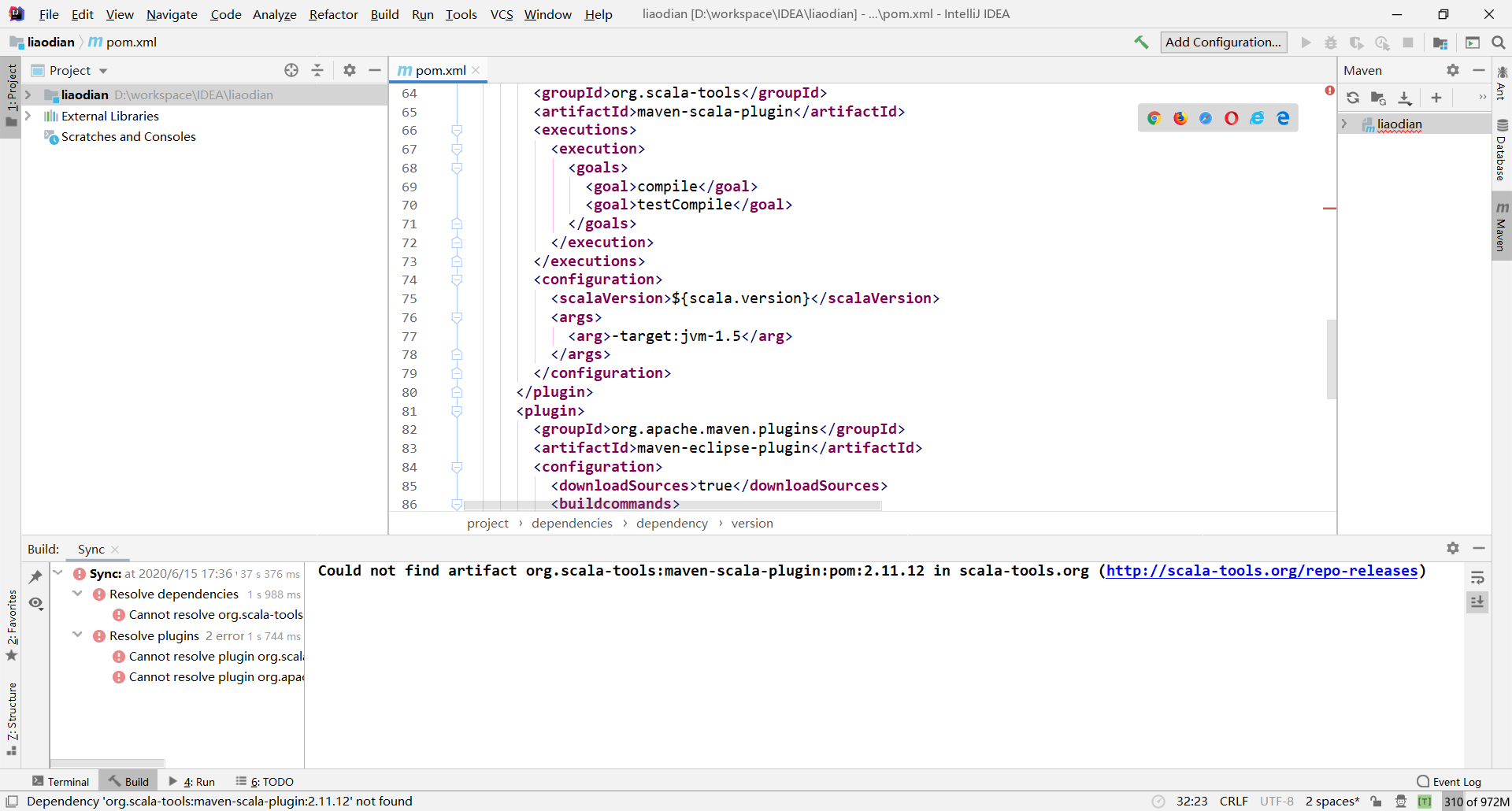
Task: Open Search Everywhere with the magnifier icon
Action: point(1499,43)
